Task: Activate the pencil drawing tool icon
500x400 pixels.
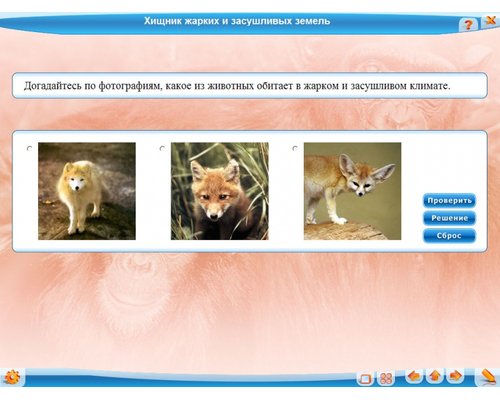Action: [x=488, y=378]
